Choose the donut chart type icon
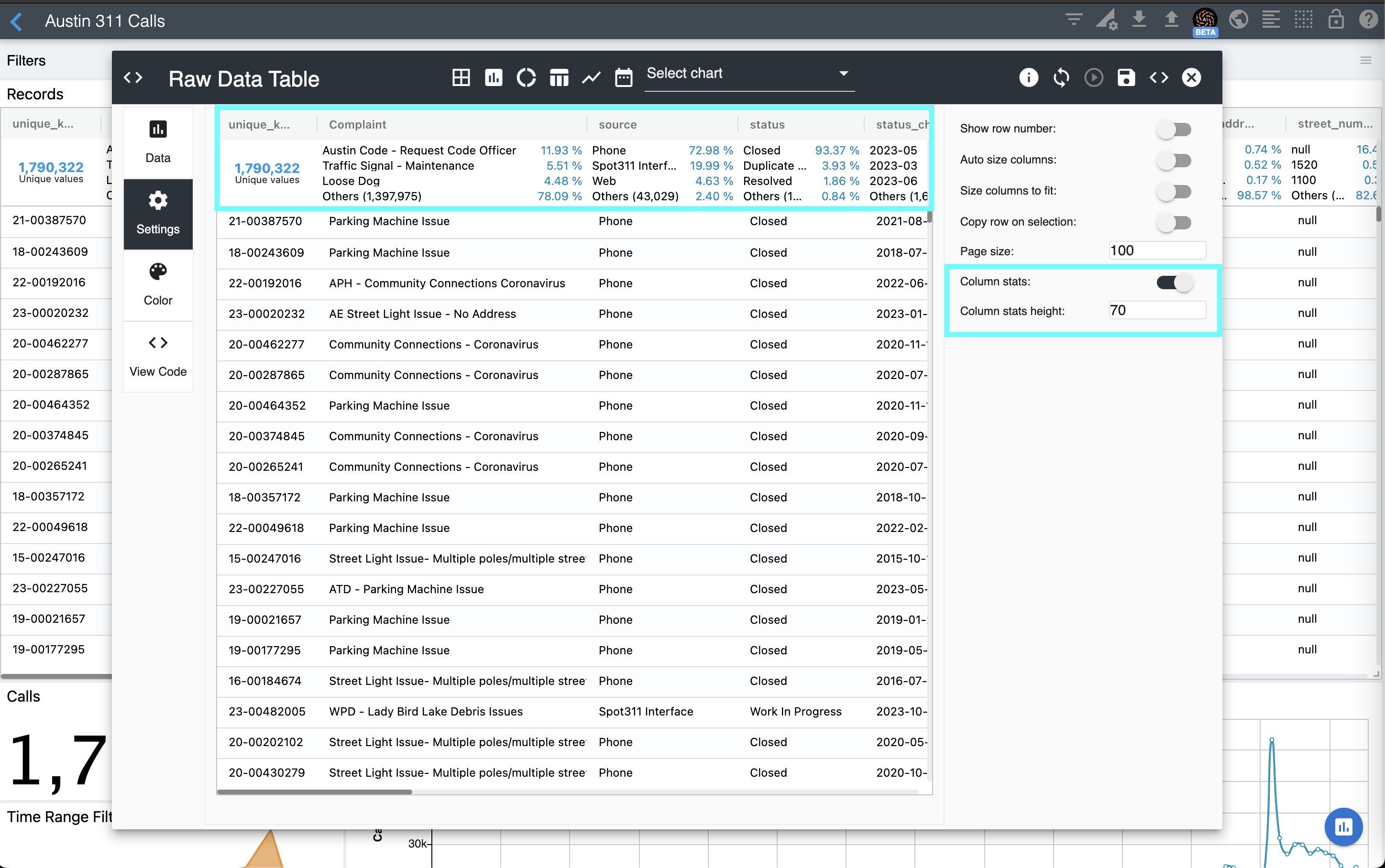Screen dimensions: 1385x868 [x=526, y=77]
